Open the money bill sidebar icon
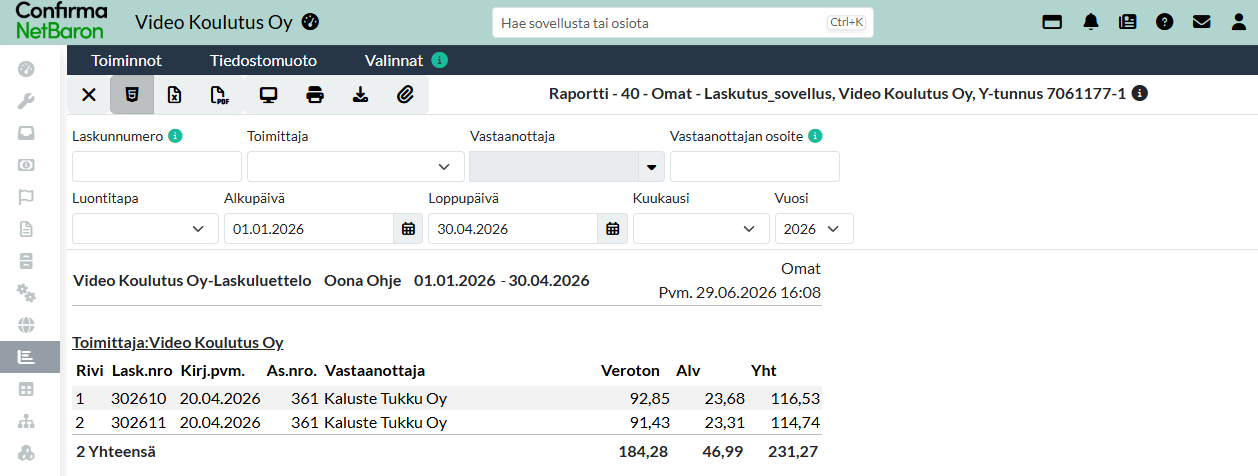1258x476 pixels. 27,165
